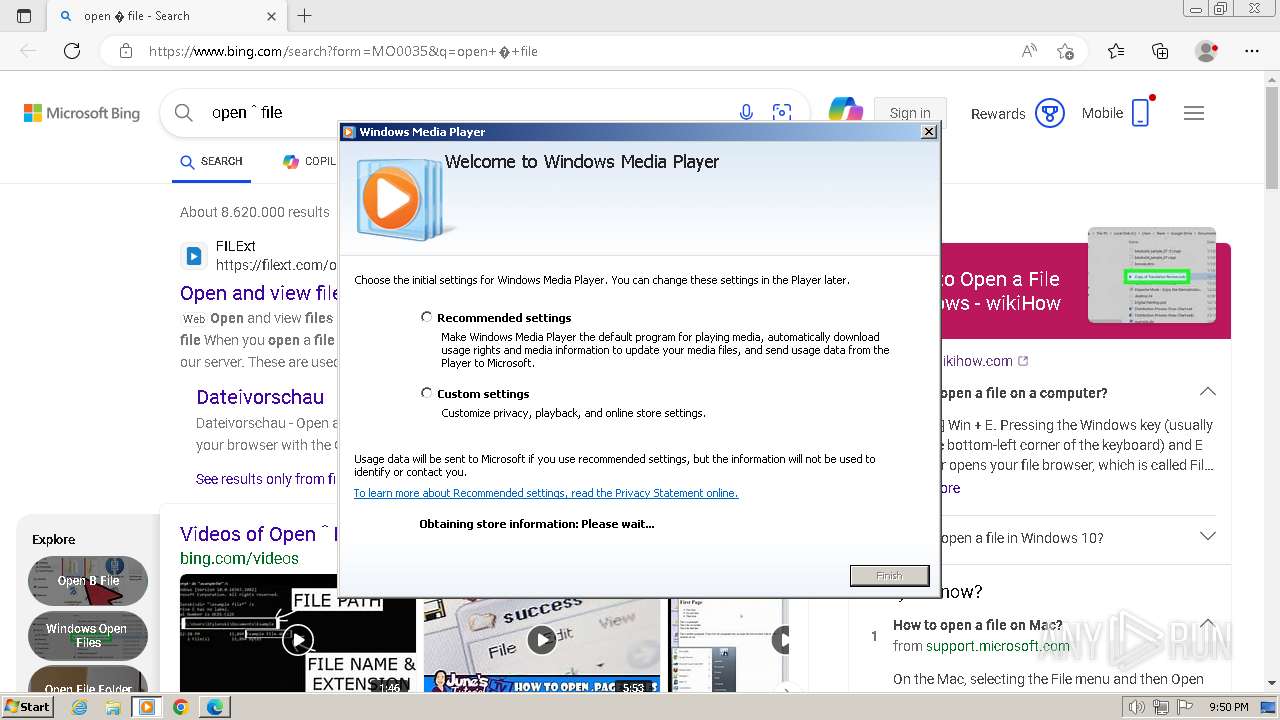The image size is (1280, 720).
Task: Collapse "open a file on a computer?" answer
Action: tap(1208, 392)
